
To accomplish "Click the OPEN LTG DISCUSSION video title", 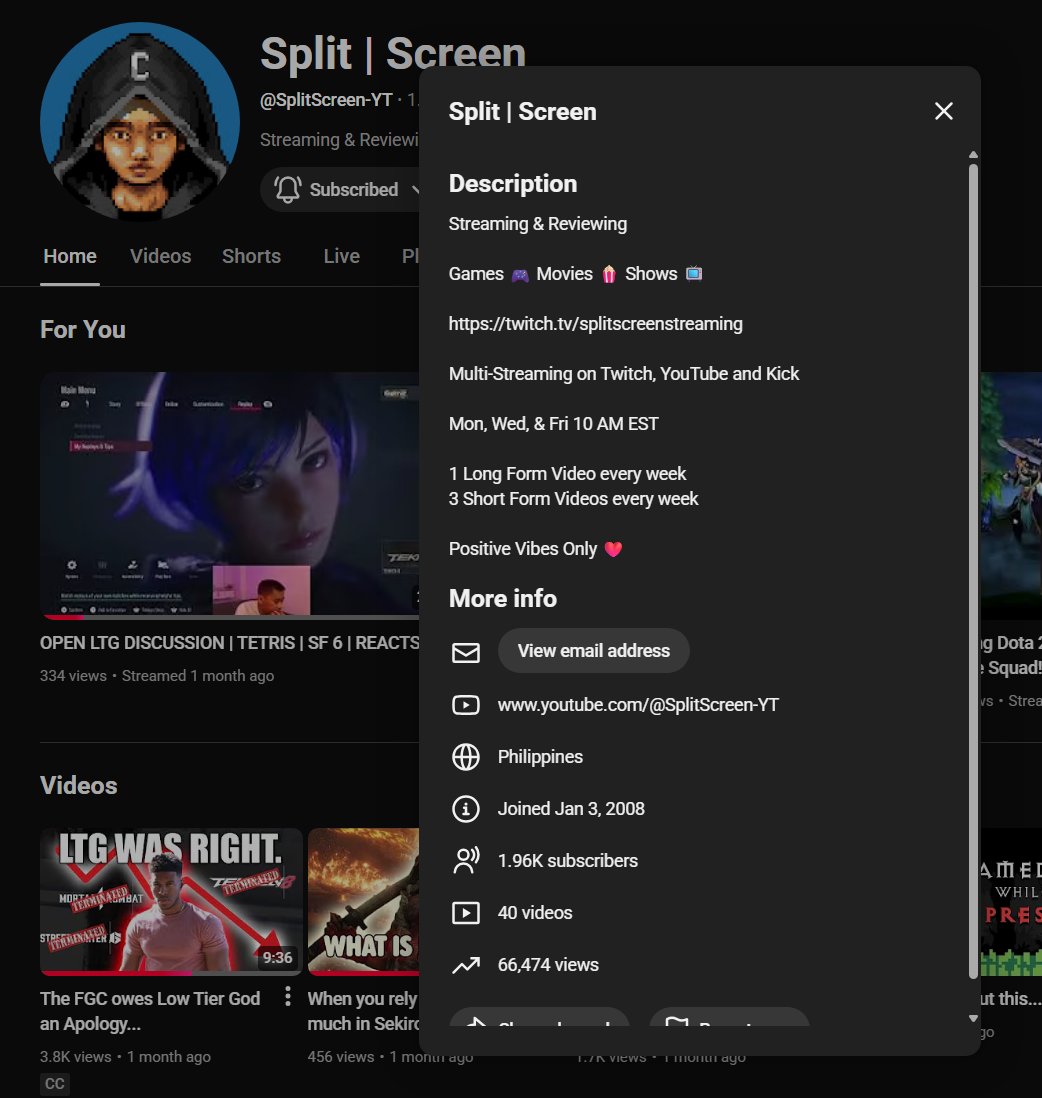I will [x=230, y=643].
